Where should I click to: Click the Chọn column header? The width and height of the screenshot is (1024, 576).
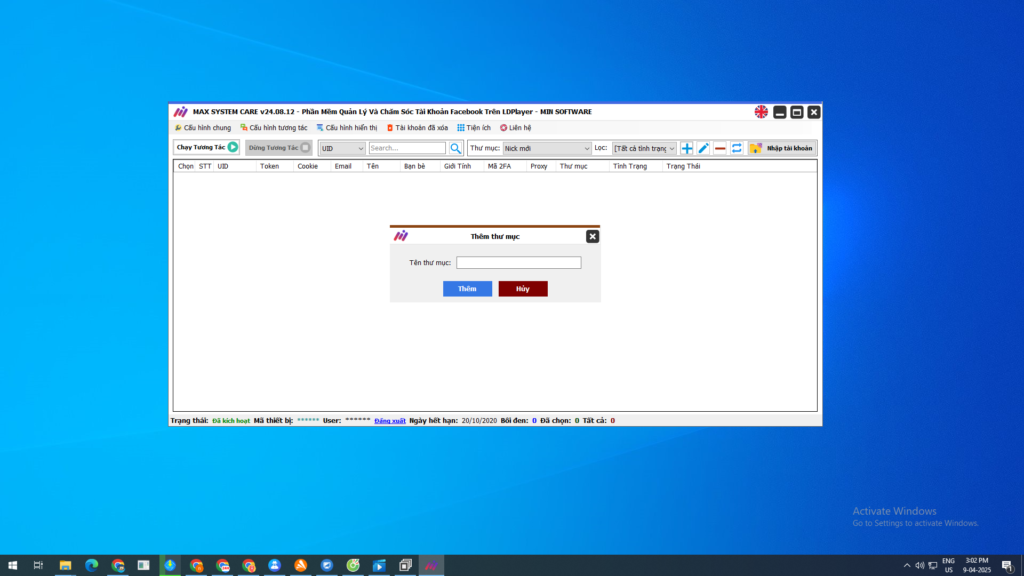(185, 166)
